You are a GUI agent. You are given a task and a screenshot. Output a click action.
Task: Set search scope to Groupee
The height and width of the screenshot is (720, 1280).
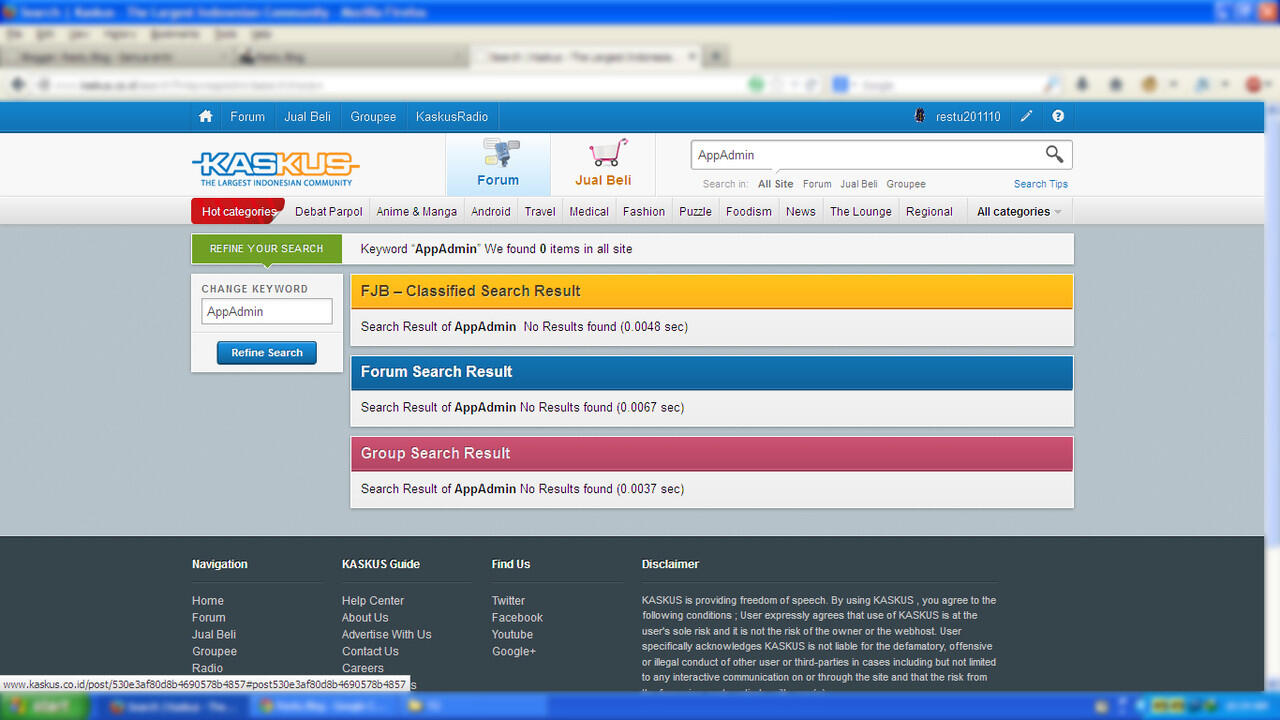tap(906, 184)
